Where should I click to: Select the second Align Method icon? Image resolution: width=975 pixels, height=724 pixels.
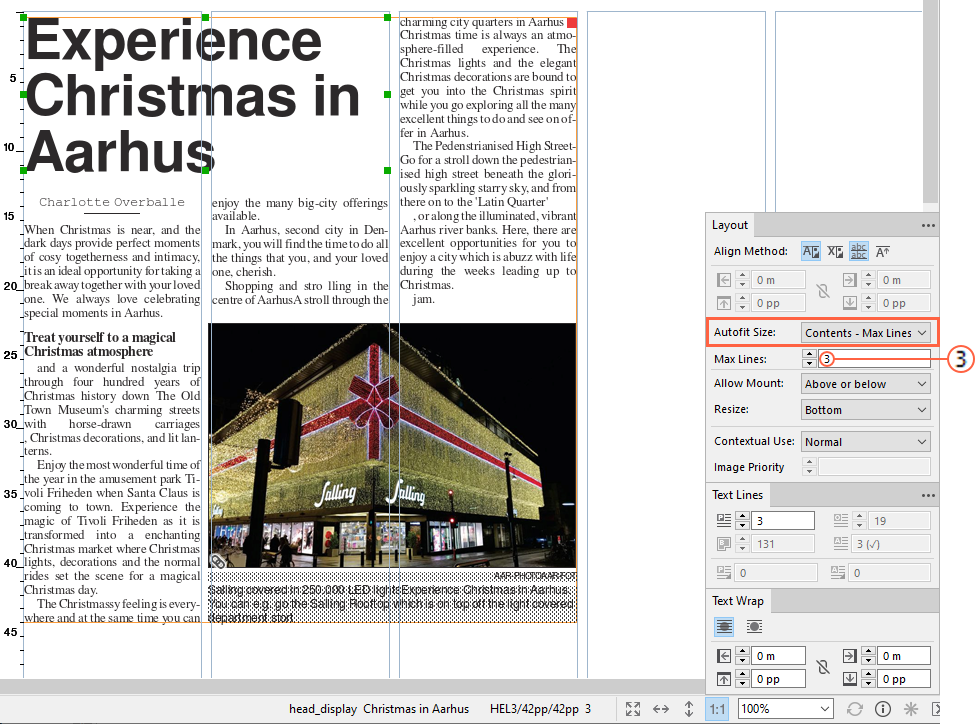[835, 252]
